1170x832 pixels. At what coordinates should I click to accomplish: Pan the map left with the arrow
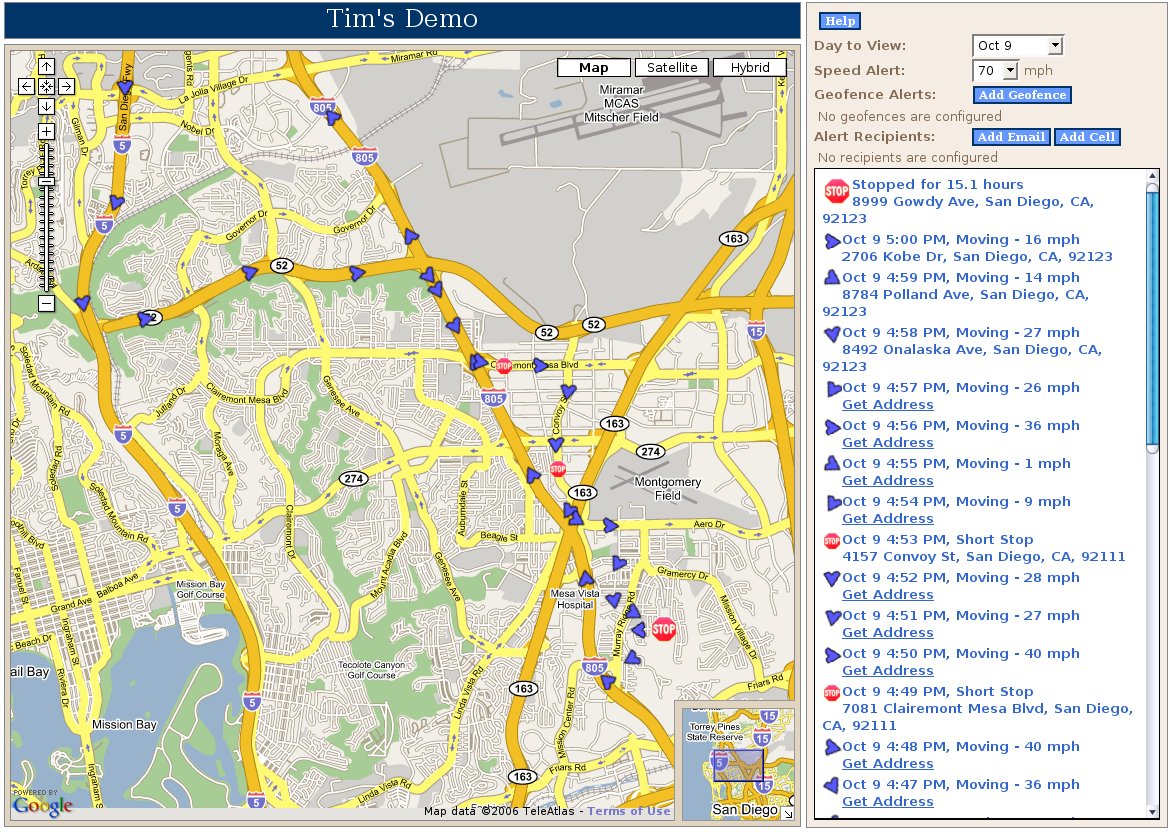pos(27,87)
